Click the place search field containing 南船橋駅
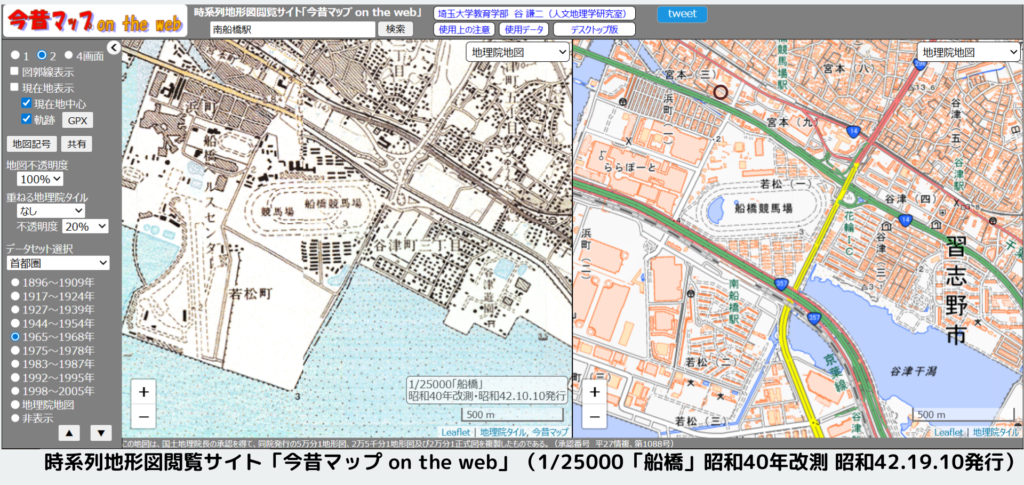 [x=292, y=30]
